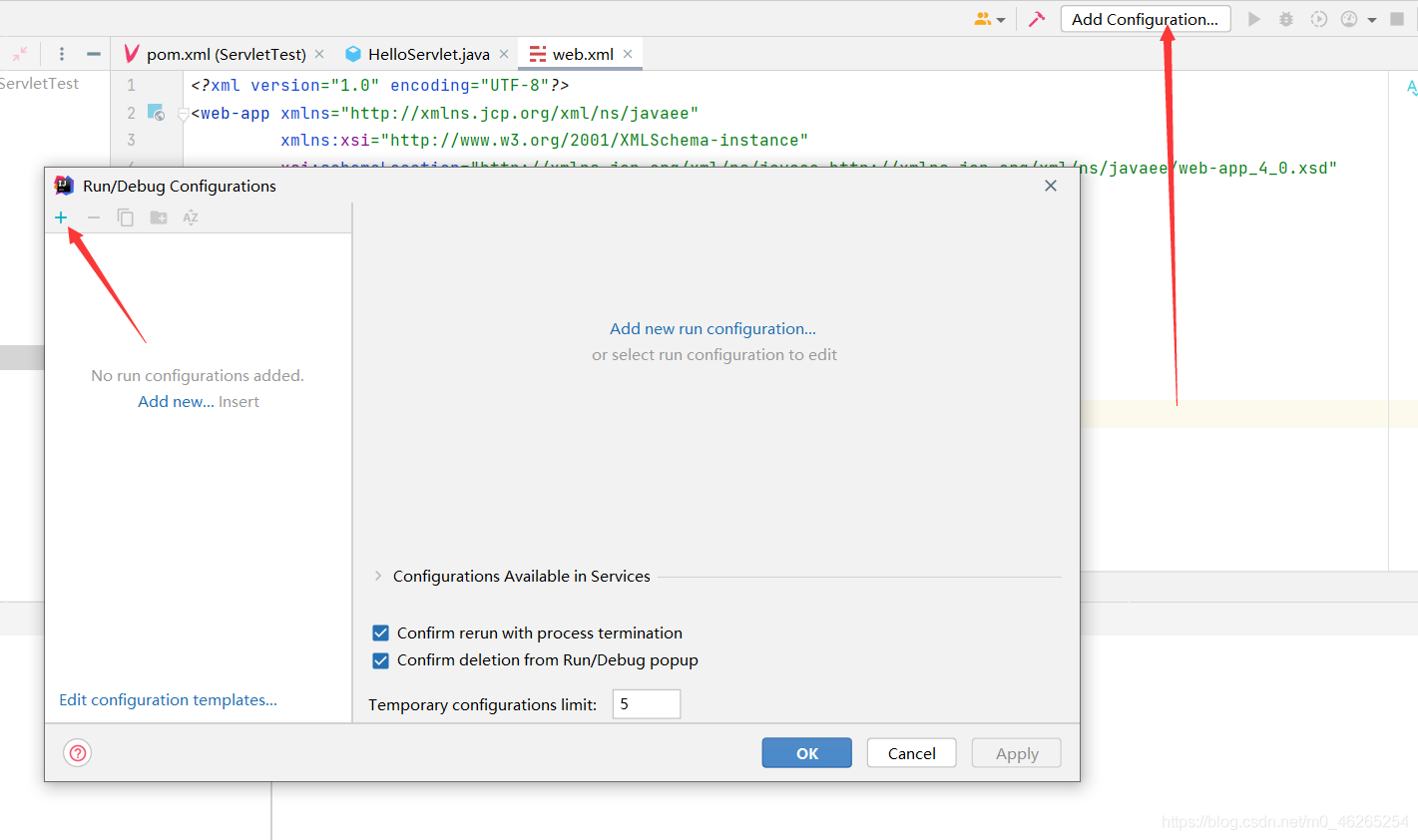
Task: Close the web.xml tab
Action: (628, 54)
